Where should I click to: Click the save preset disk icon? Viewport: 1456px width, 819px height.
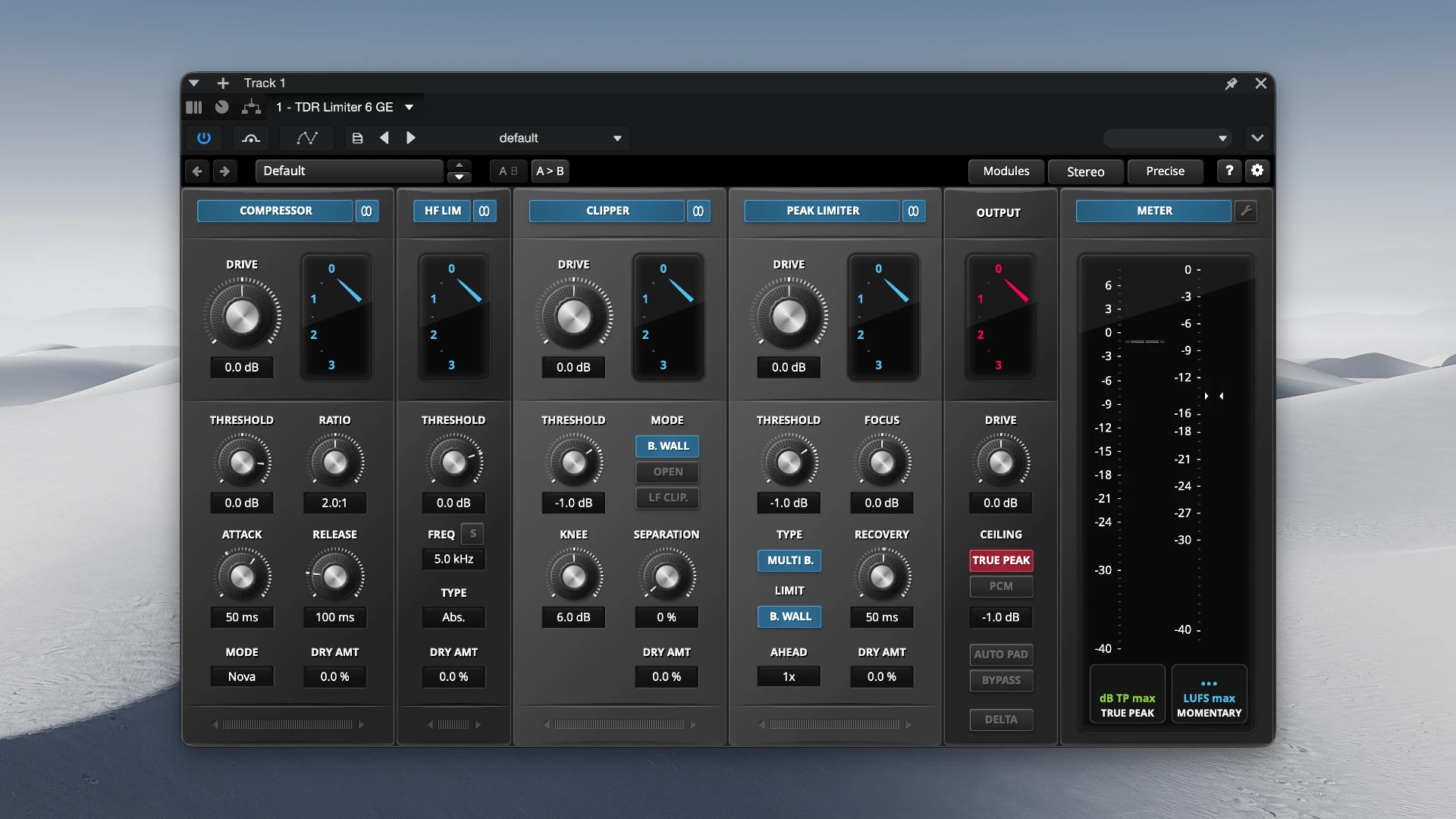[358, 138]
